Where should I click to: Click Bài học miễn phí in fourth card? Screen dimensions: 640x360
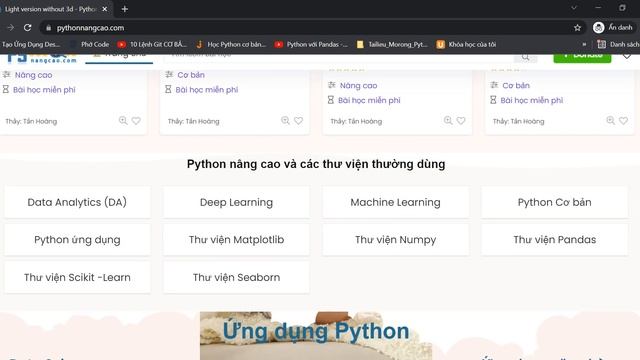531,100
